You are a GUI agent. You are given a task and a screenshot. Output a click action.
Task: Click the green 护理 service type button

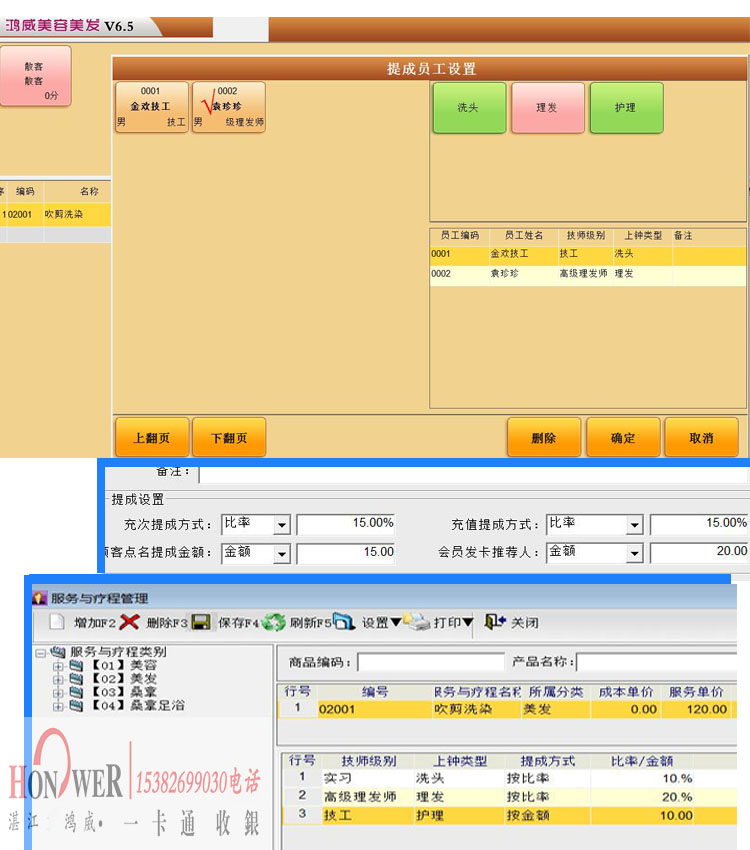[x=626, y=107]
